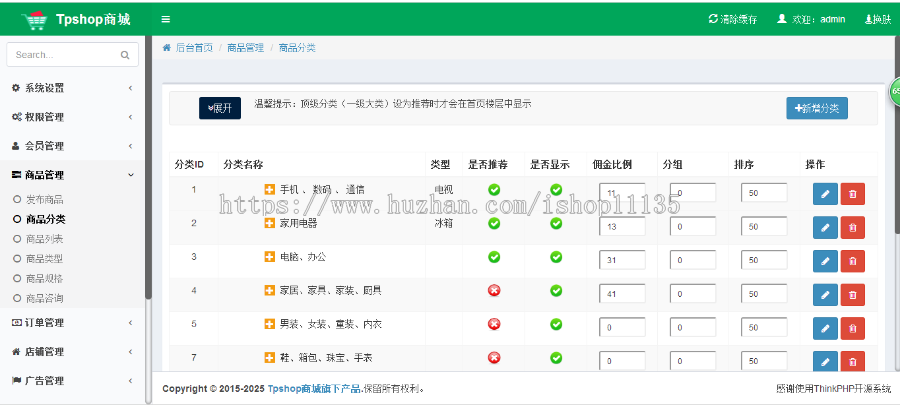Viewport: 900px width, 405px height.
Task: Click the home icon in breadcrumb
Action: click(x=166, y=47)
